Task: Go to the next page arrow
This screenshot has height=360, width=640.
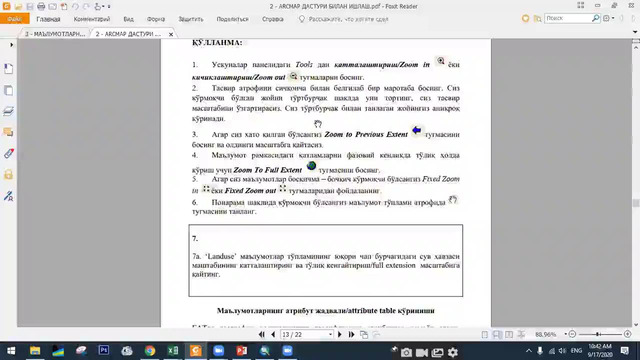Action: click(x=340, y=335)
